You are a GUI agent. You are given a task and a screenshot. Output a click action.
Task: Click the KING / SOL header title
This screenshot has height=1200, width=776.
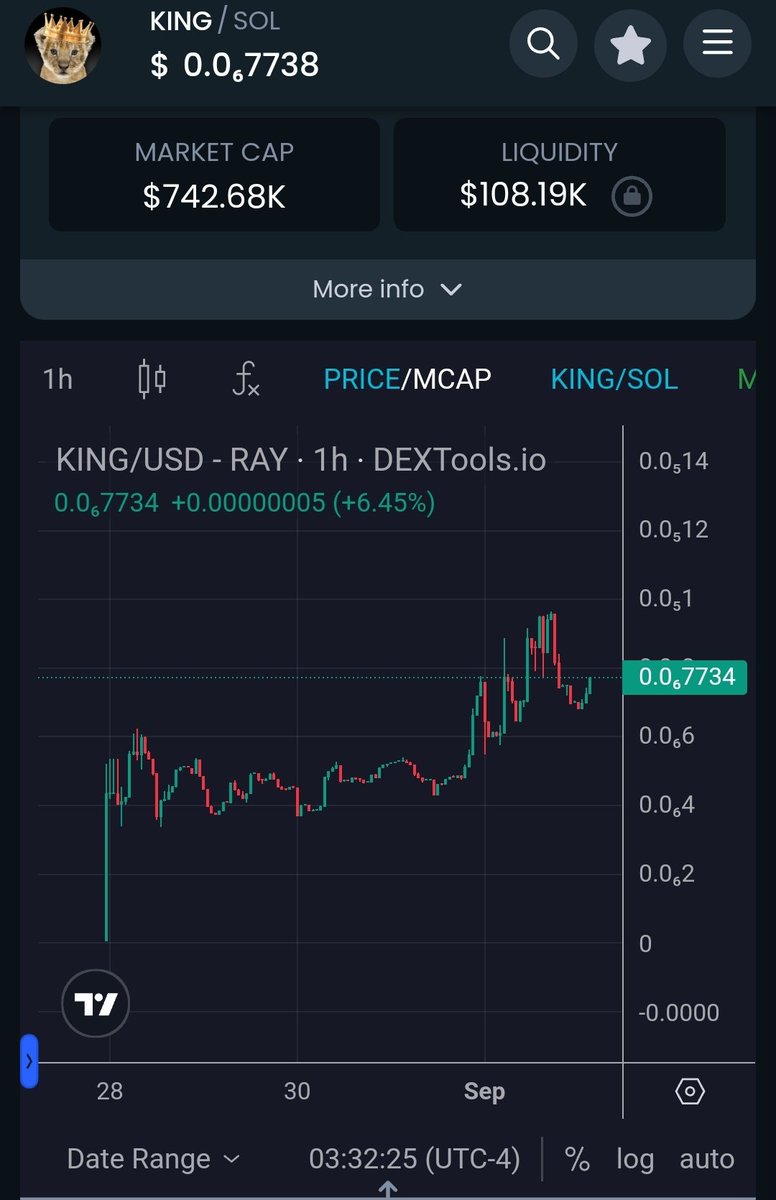[x=215, y=21]
